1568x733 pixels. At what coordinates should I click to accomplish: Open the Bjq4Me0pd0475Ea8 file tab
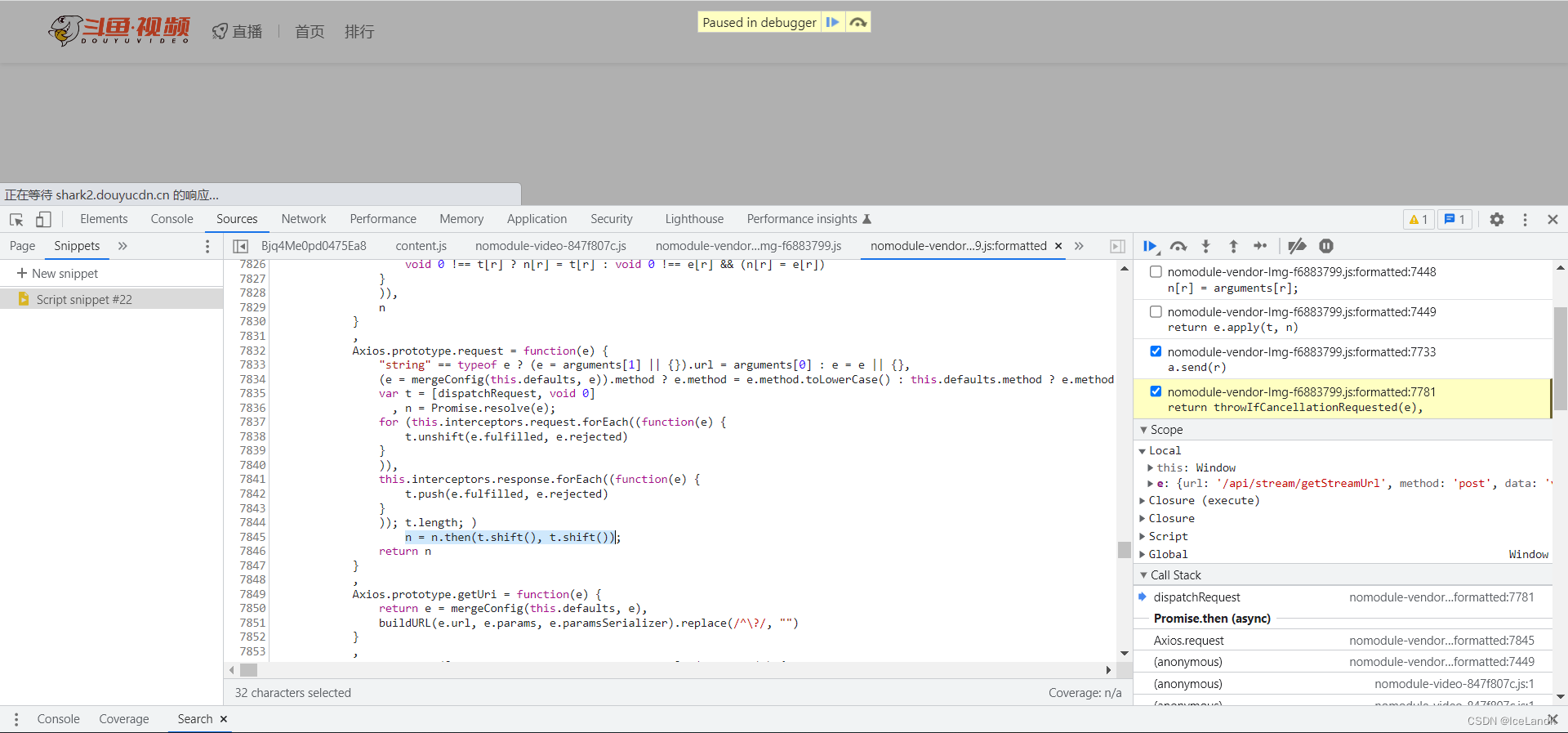[314, 246]
